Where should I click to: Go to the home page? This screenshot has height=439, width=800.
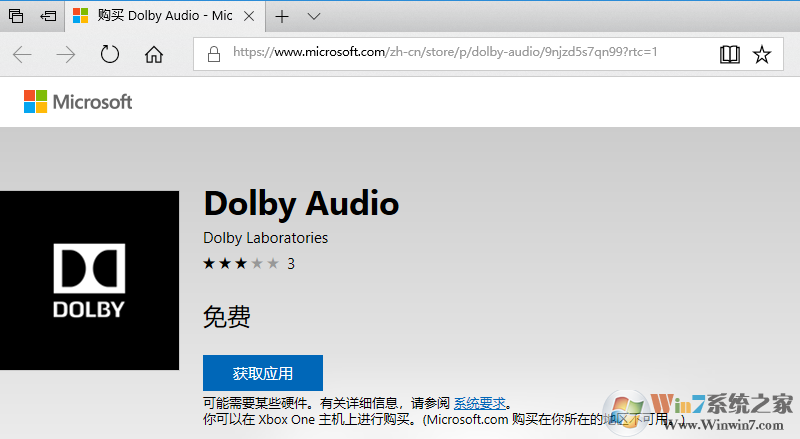(x=154, y=54)
